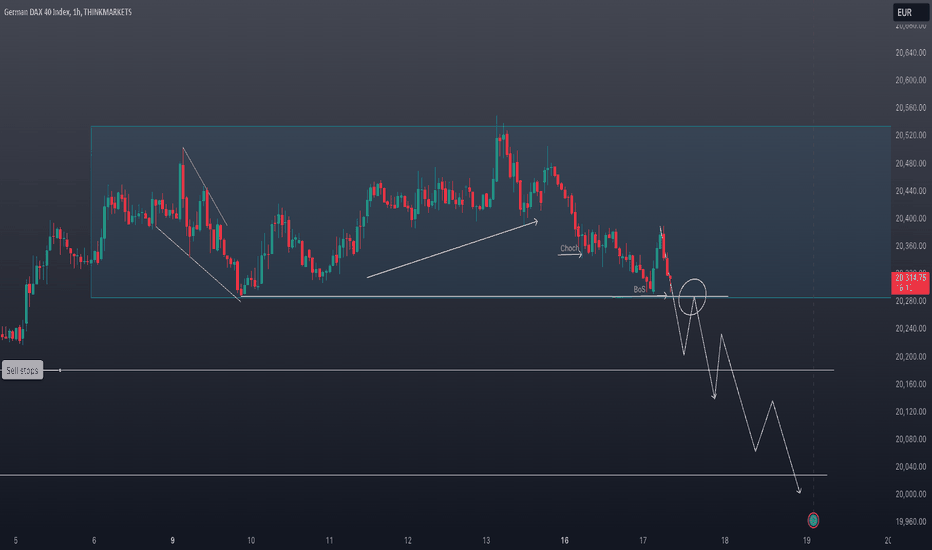This screenshot has width=932, height=550.
Task: Click date label 18 on the time axis
Action: pyautogui.click(x=725, y=540)
